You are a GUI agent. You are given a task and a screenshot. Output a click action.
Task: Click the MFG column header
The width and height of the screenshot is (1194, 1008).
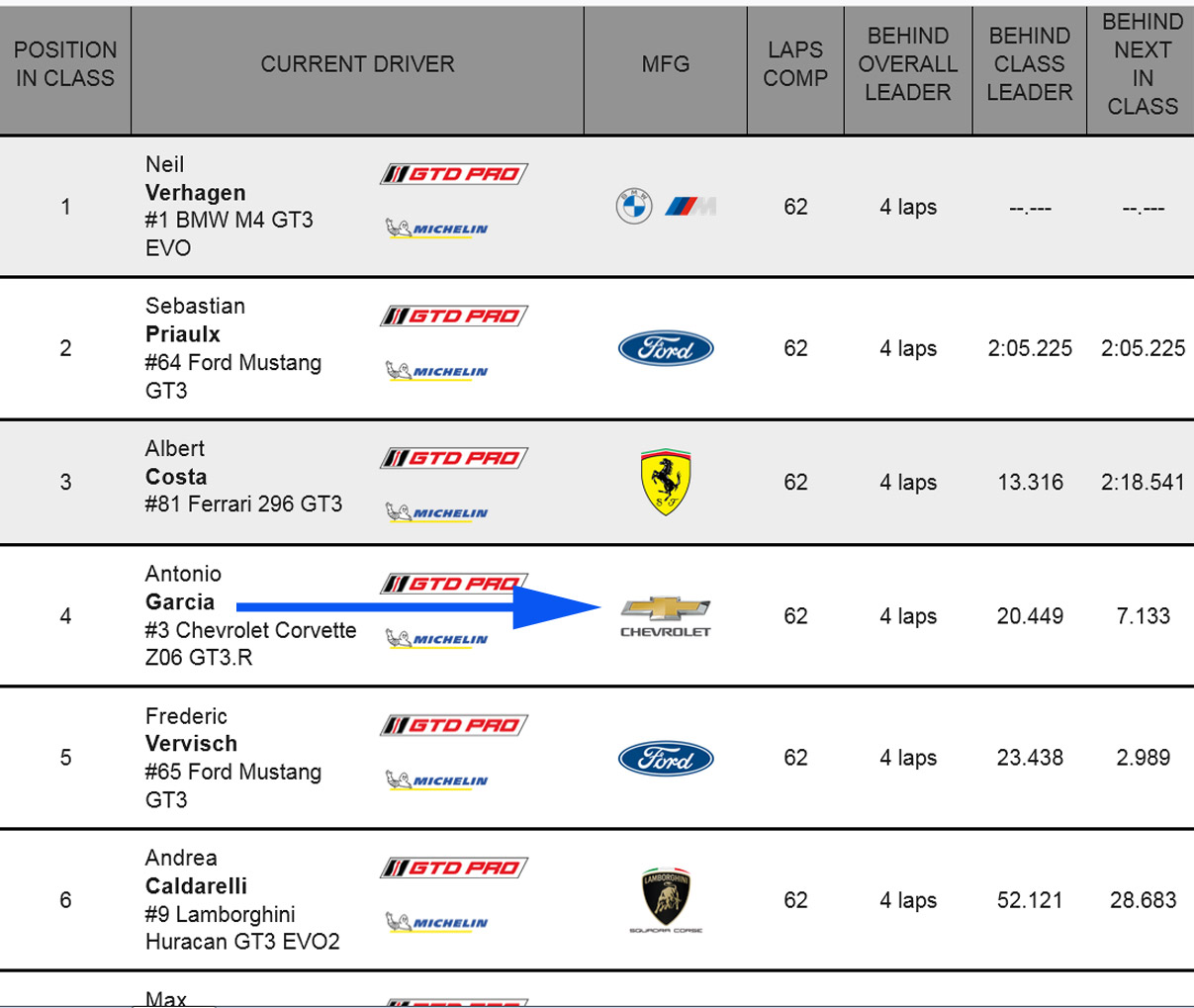[x=665, y=64]
